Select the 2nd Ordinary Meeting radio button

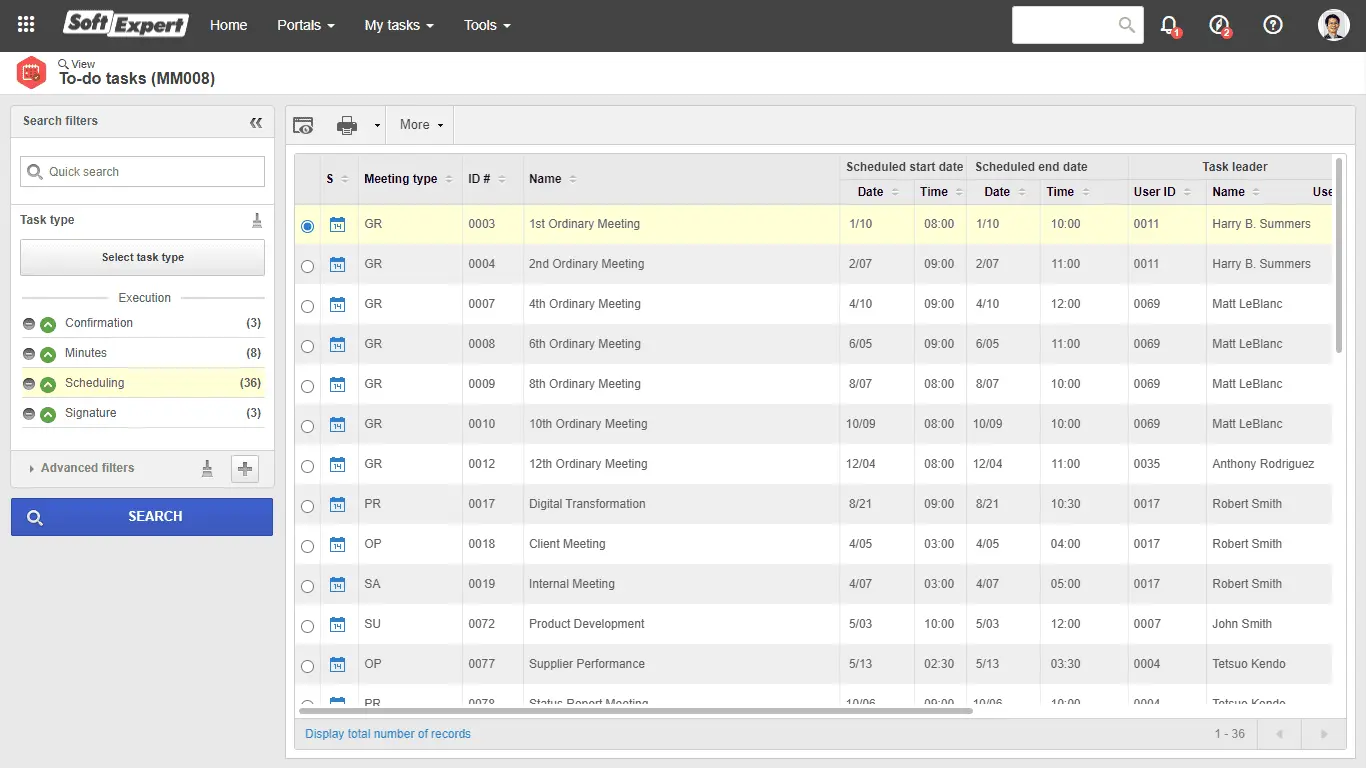point(307,266)
